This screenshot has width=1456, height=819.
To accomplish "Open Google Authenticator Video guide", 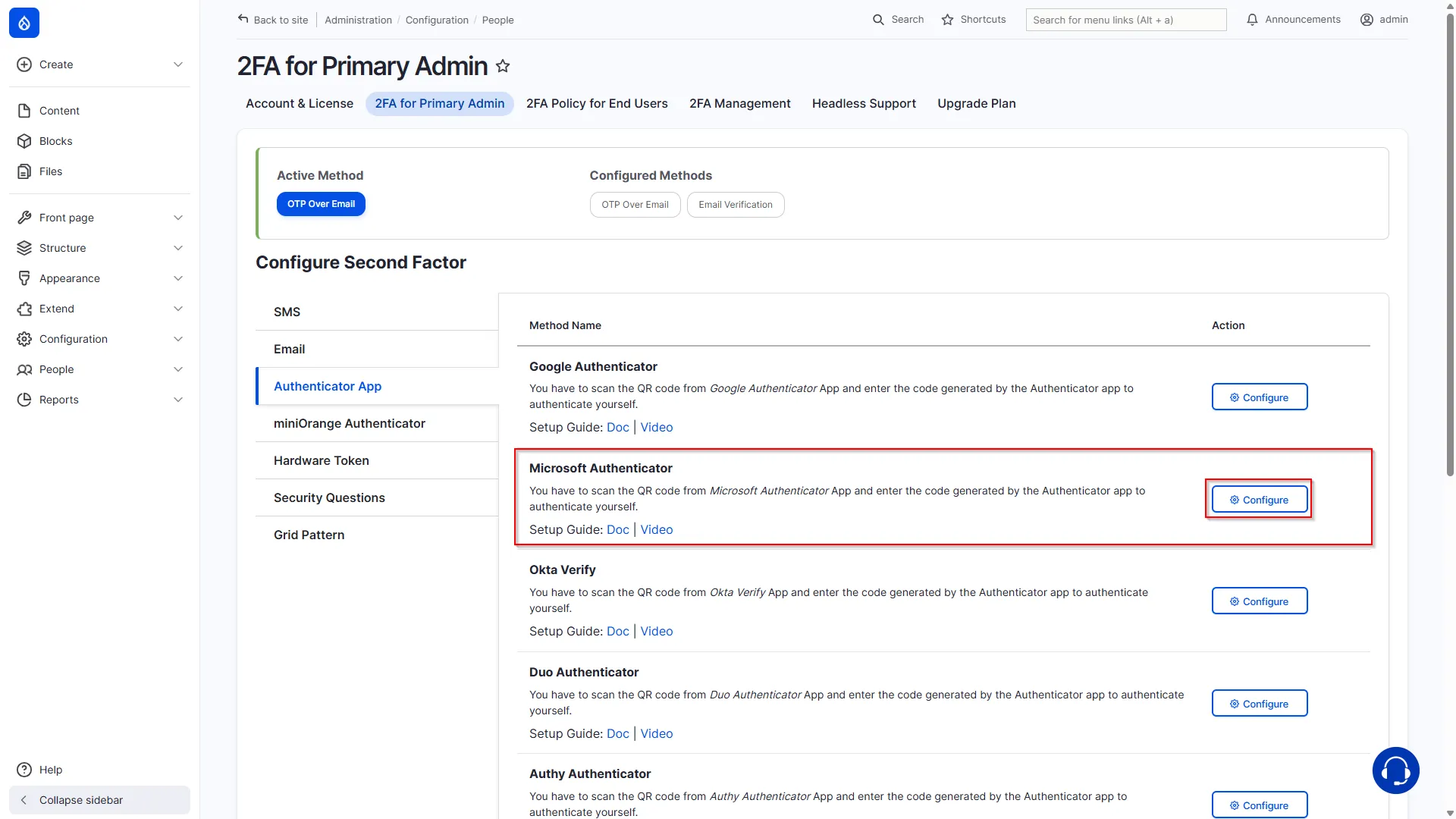I will pos(657,428).
